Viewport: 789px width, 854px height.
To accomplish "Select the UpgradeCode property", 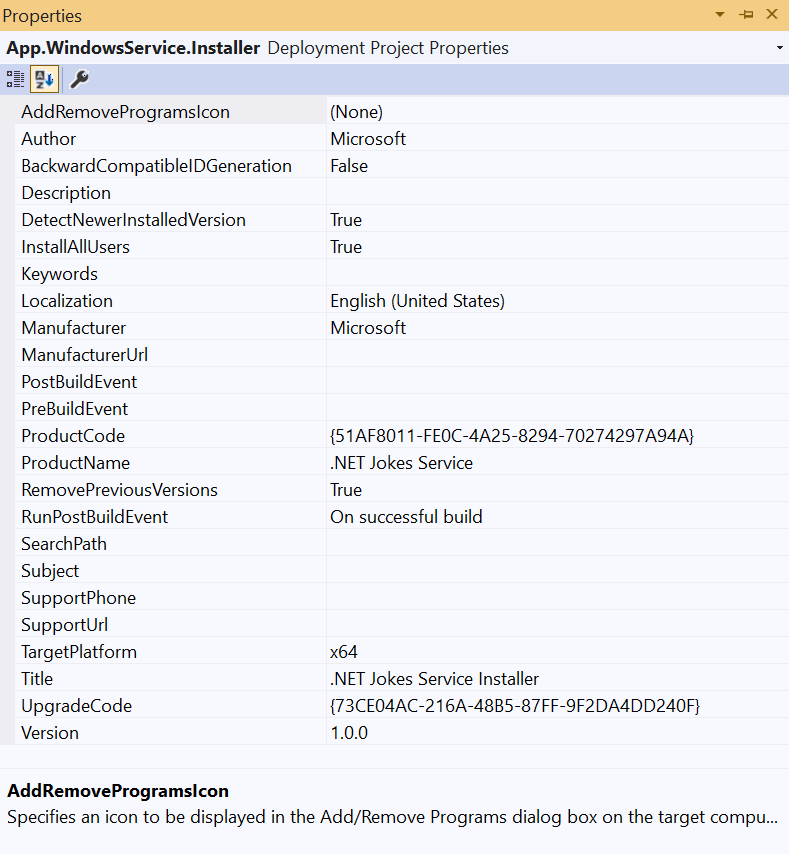I will 76,706.
